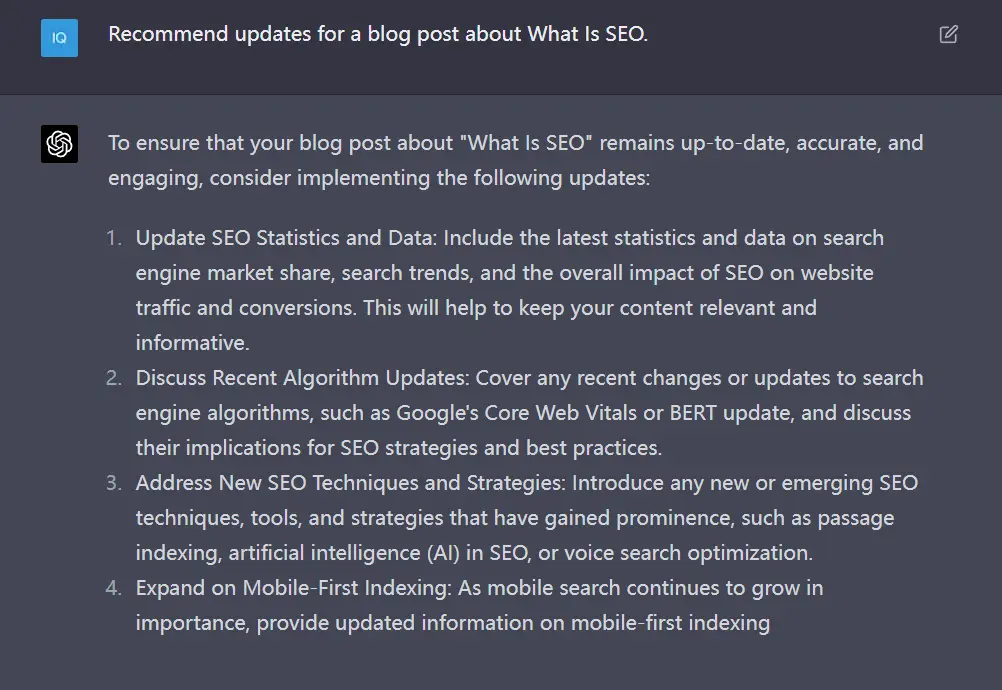Click the user prompt about What Is SEO

coord(378,34)
